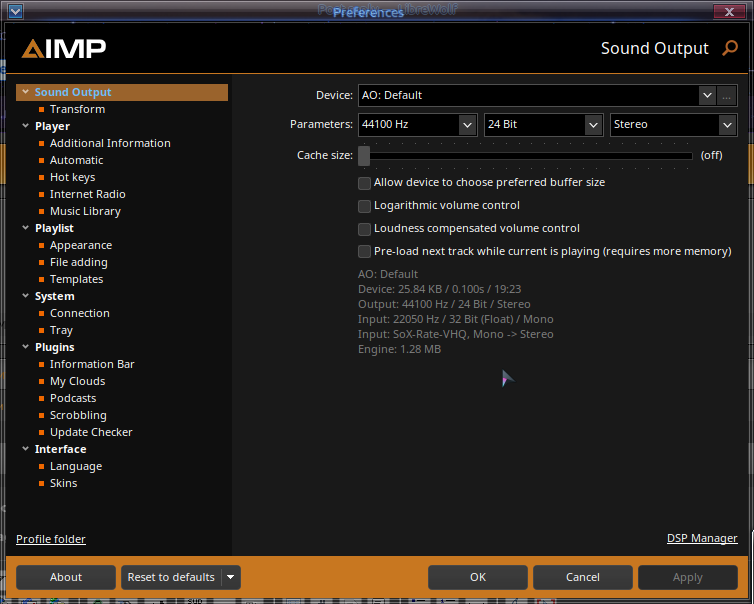
Task: Click the AIMP logo in header
Action: point(64,48)
